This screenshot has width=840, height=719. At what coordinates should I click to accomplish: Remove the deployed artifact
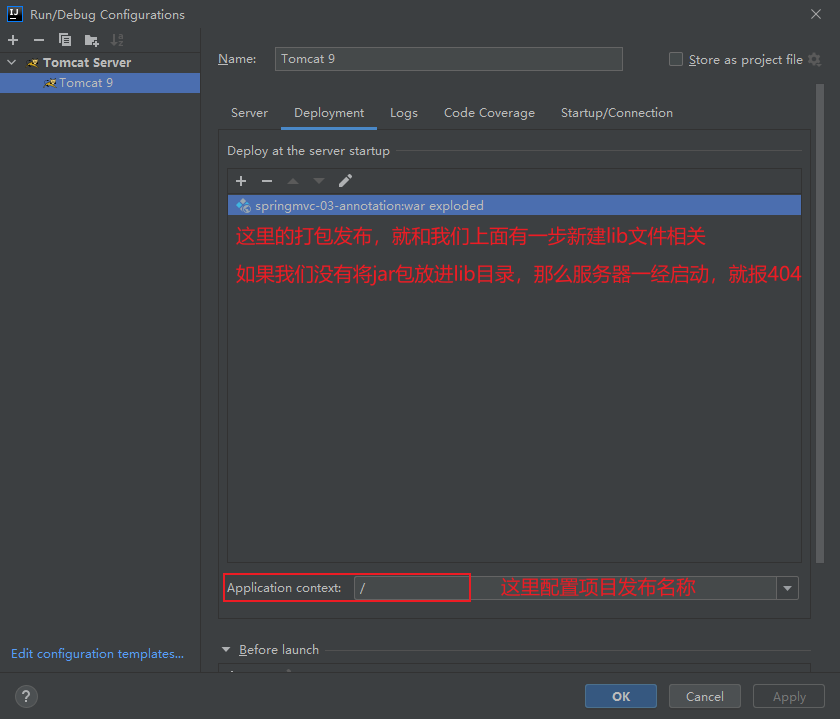[267, 181]
